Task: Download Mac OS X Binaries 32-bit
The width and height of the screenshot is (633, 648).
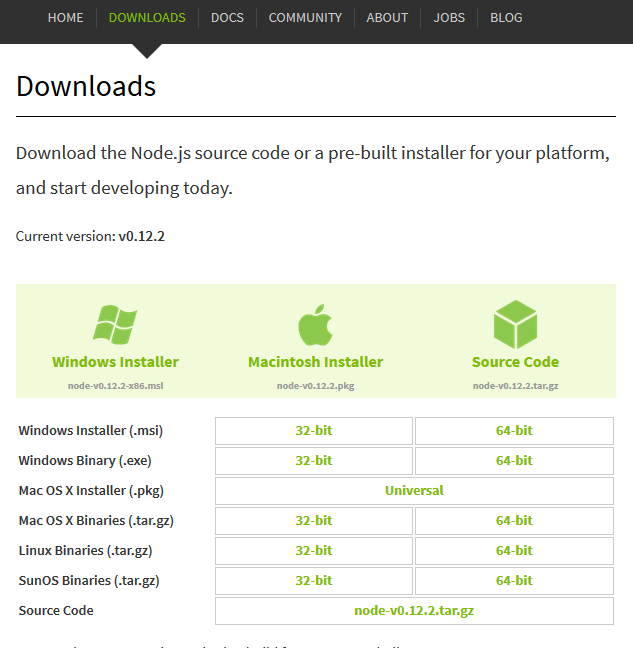Action: pos(314,521)
